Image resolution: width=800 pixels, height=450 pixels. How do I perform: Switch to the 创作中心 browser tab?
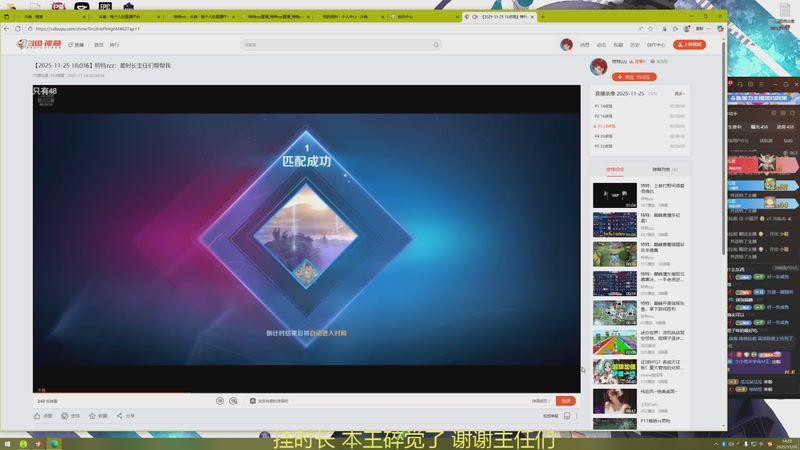(423, 17)
